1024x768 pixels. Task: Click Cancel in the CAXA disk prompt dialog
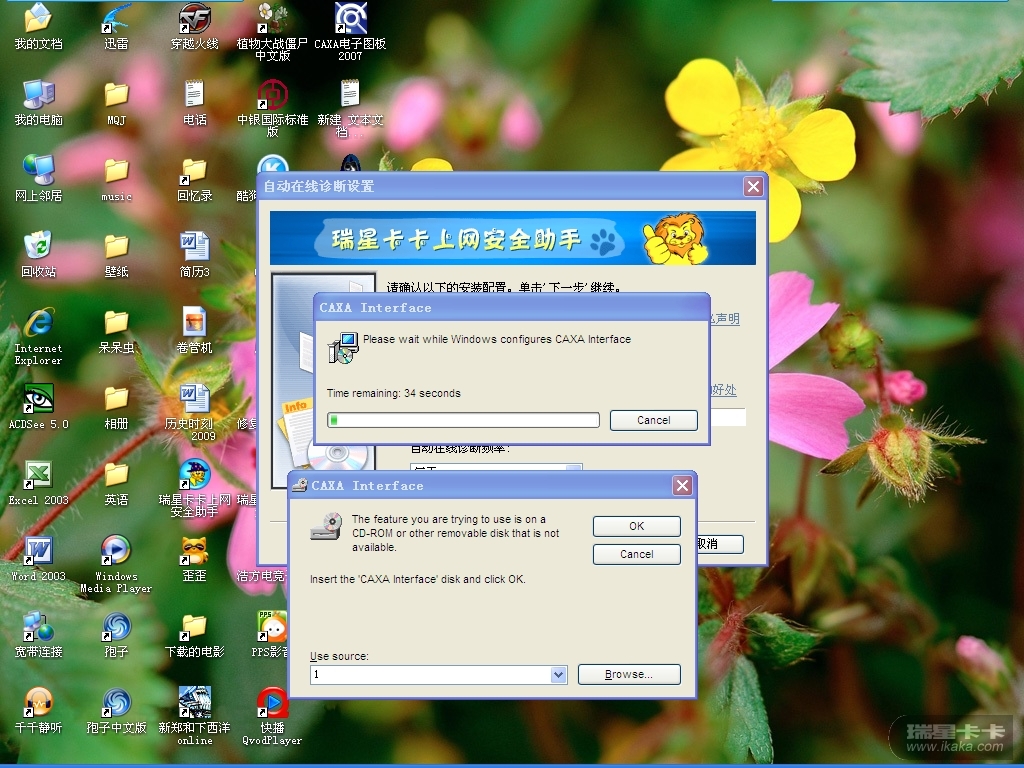[637, 554]
